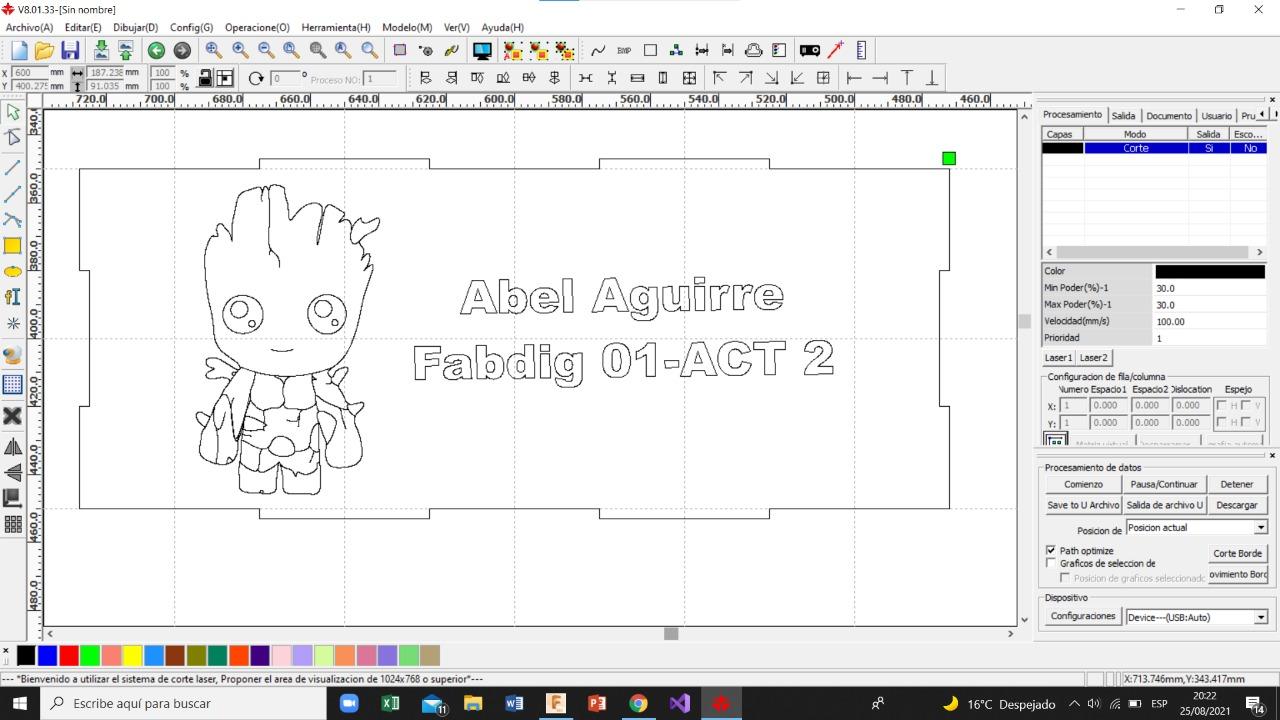Click the cloud-shaped icon in the toolbar
This screenshot has width=1280, height=720.
(x=754, y=50)
